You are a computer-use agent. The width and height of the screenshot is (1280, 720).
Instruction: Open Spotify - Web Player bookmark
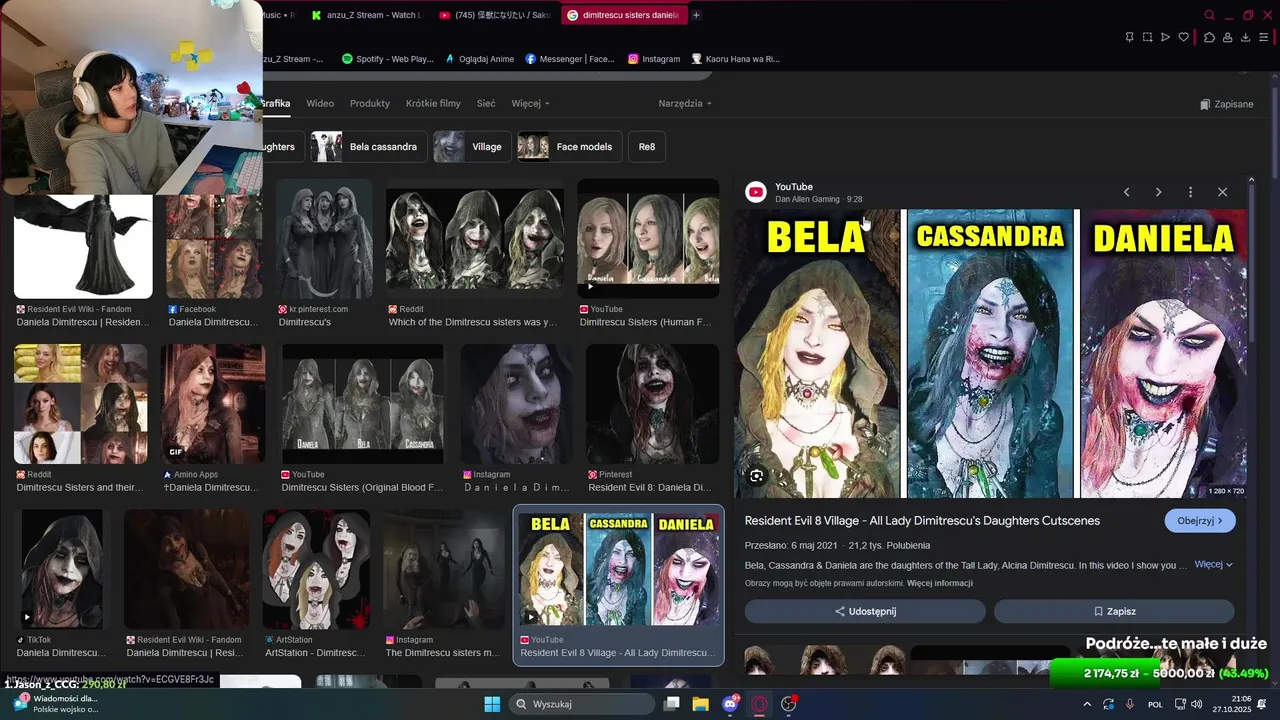click(x=387, y=59)
